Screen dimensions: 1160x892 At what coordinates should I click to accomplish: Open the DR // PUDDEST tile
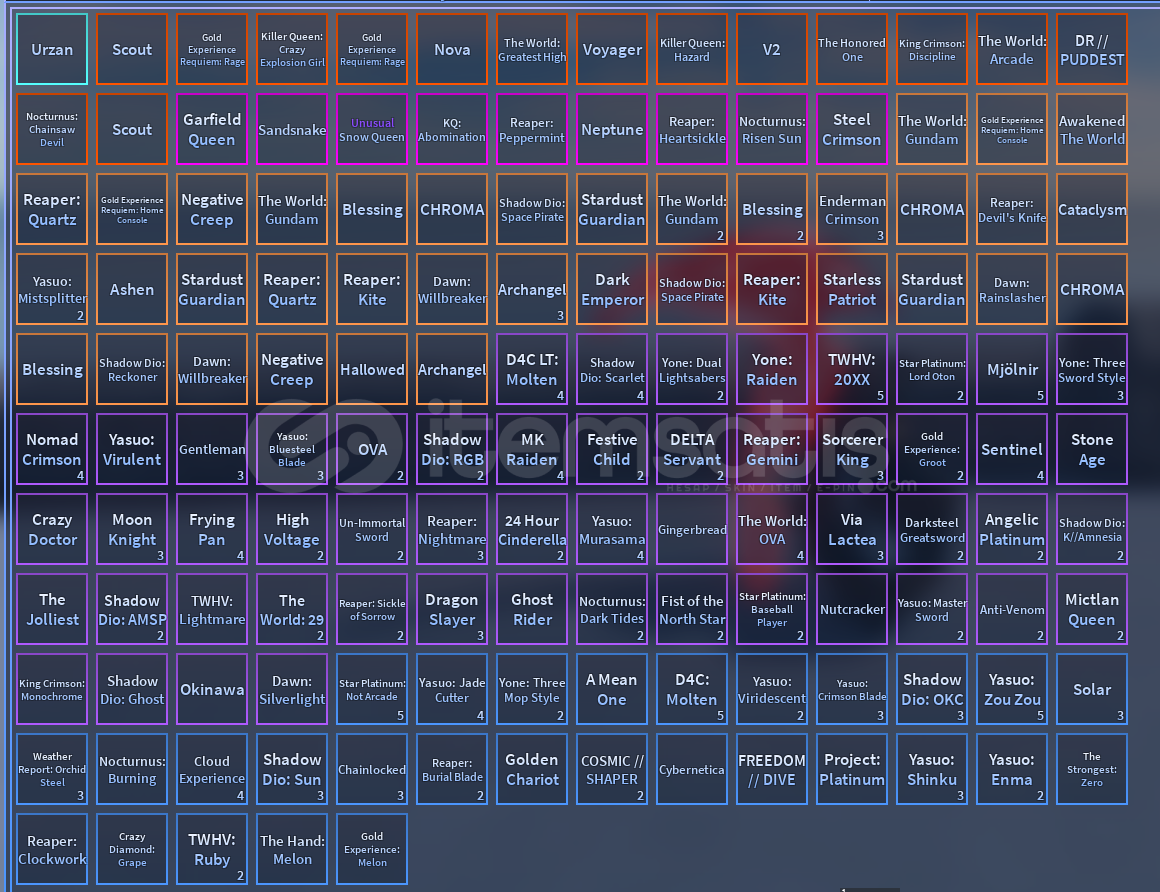pos(1092,49)
